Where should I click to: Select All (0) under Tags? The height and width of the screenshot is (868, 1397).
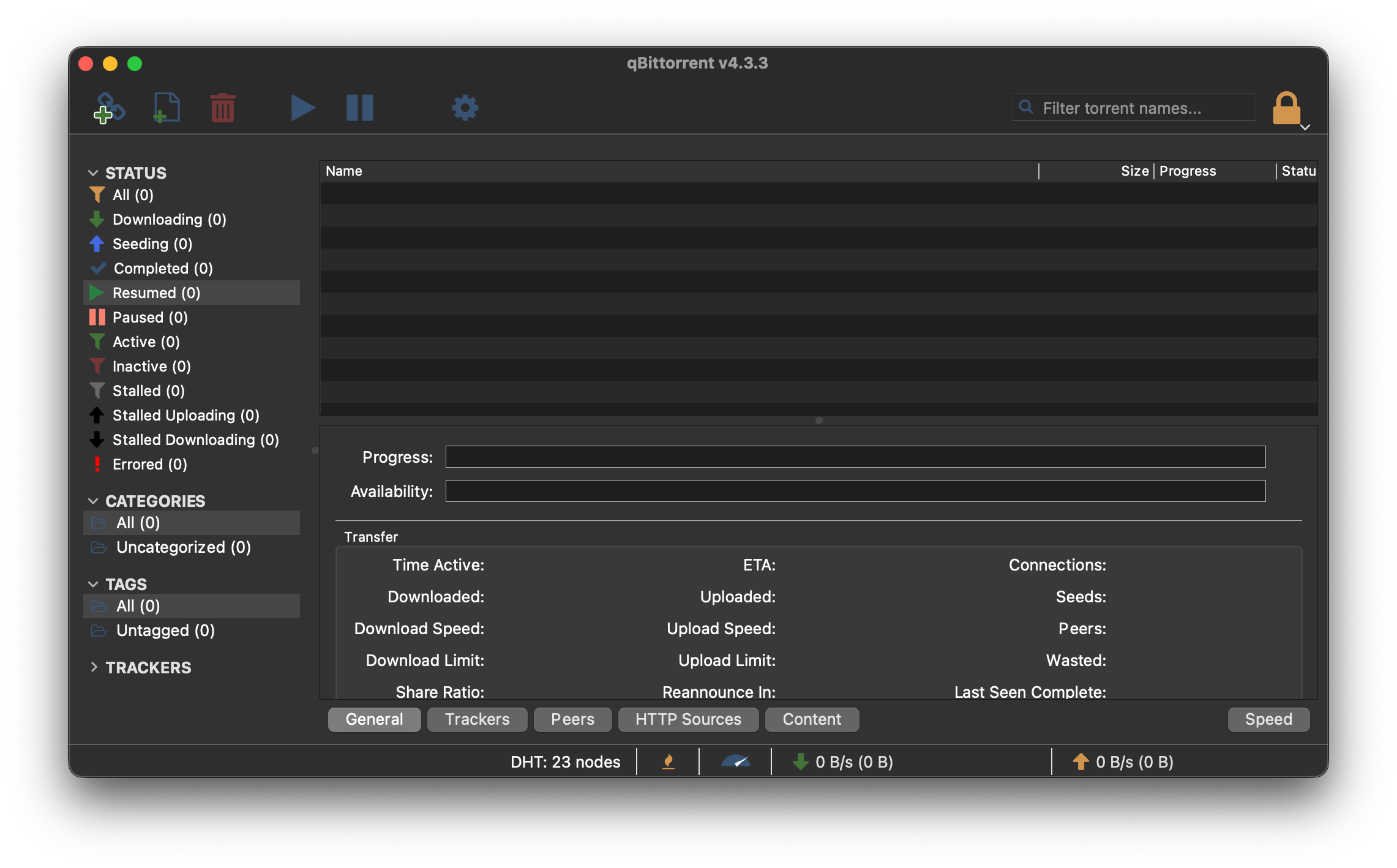click(x=192, y=606)
